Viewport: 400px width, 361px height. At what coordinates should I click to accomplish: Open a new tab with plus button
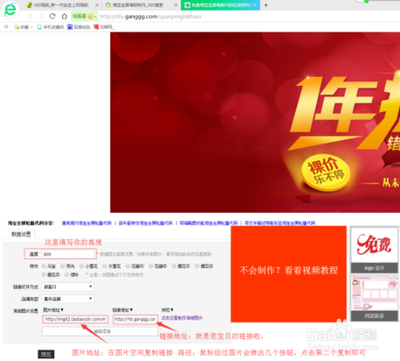266,5
